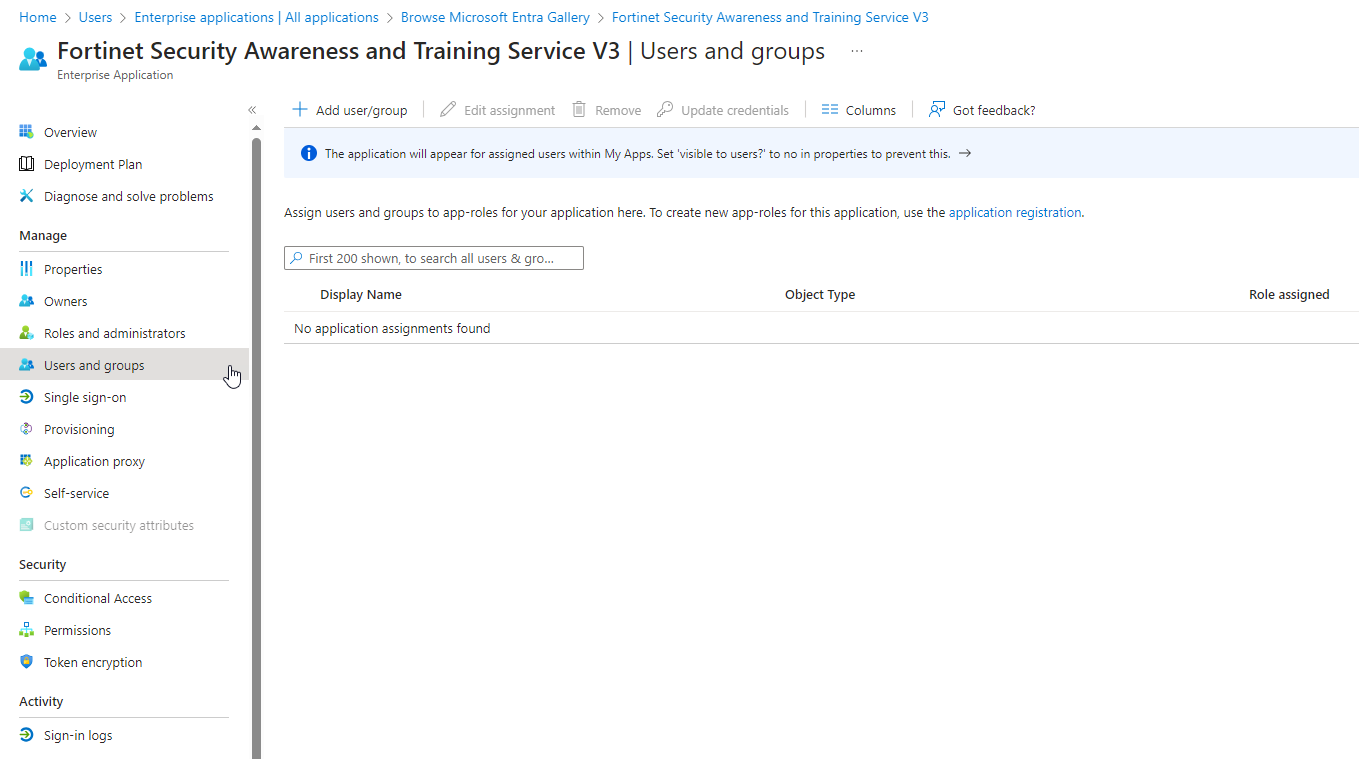This screenshot has height=759, width=1359.
Task: Open the application registration link
Action: [1015, 212]
